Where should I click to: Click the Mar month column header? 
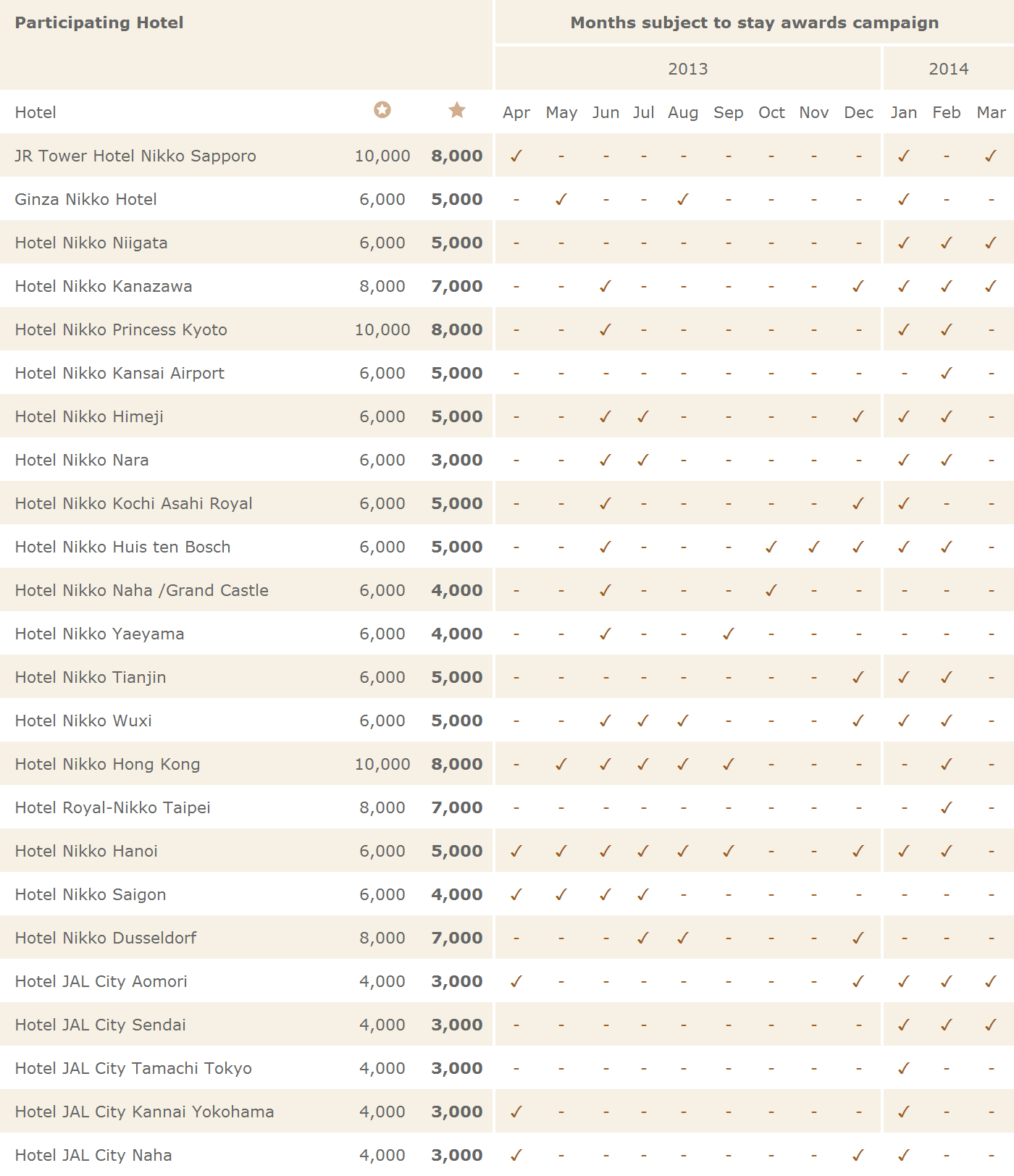tap(991, 112)
